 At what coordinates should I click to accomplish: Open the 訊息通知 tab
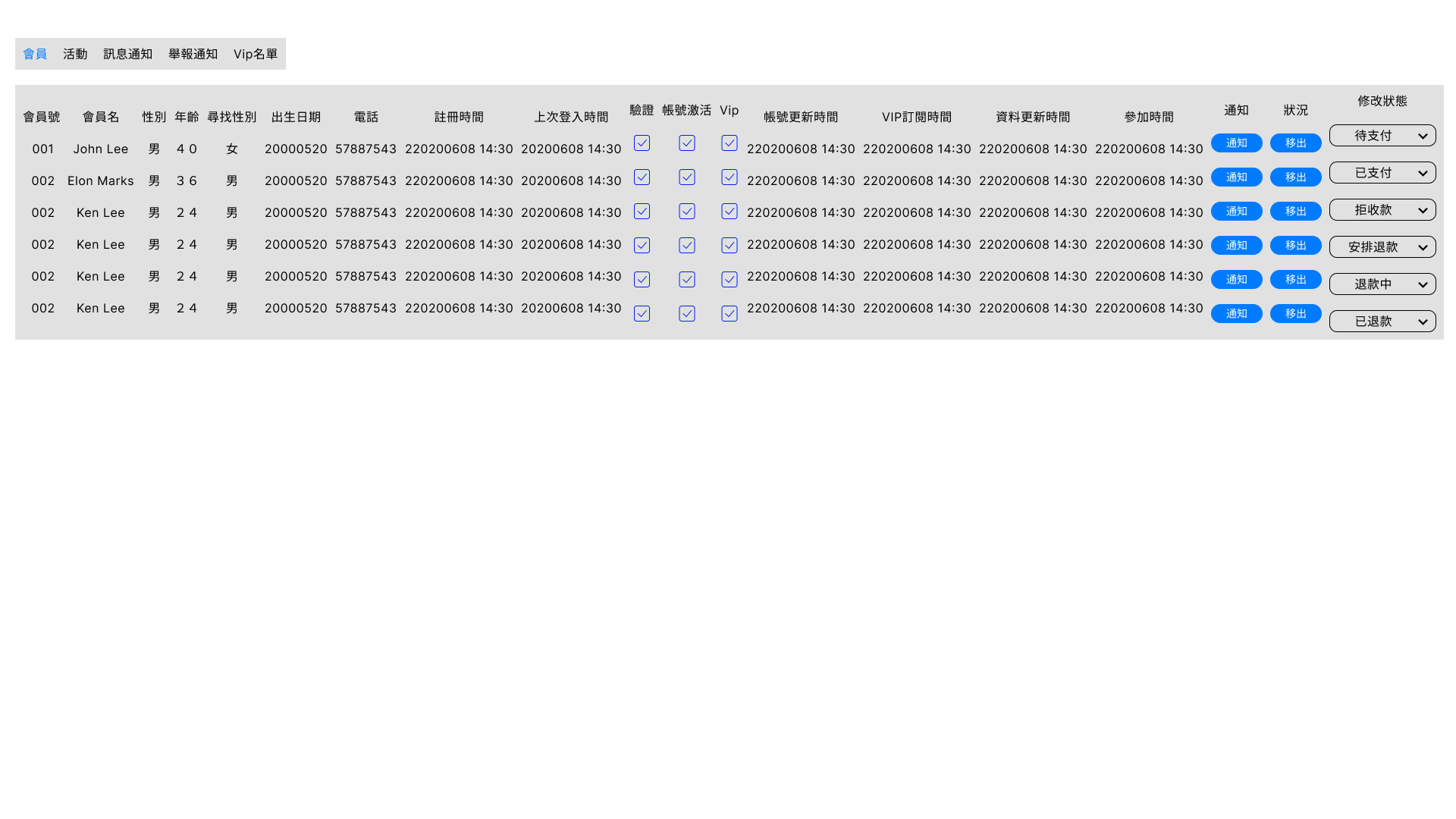(x=128, y=54)
